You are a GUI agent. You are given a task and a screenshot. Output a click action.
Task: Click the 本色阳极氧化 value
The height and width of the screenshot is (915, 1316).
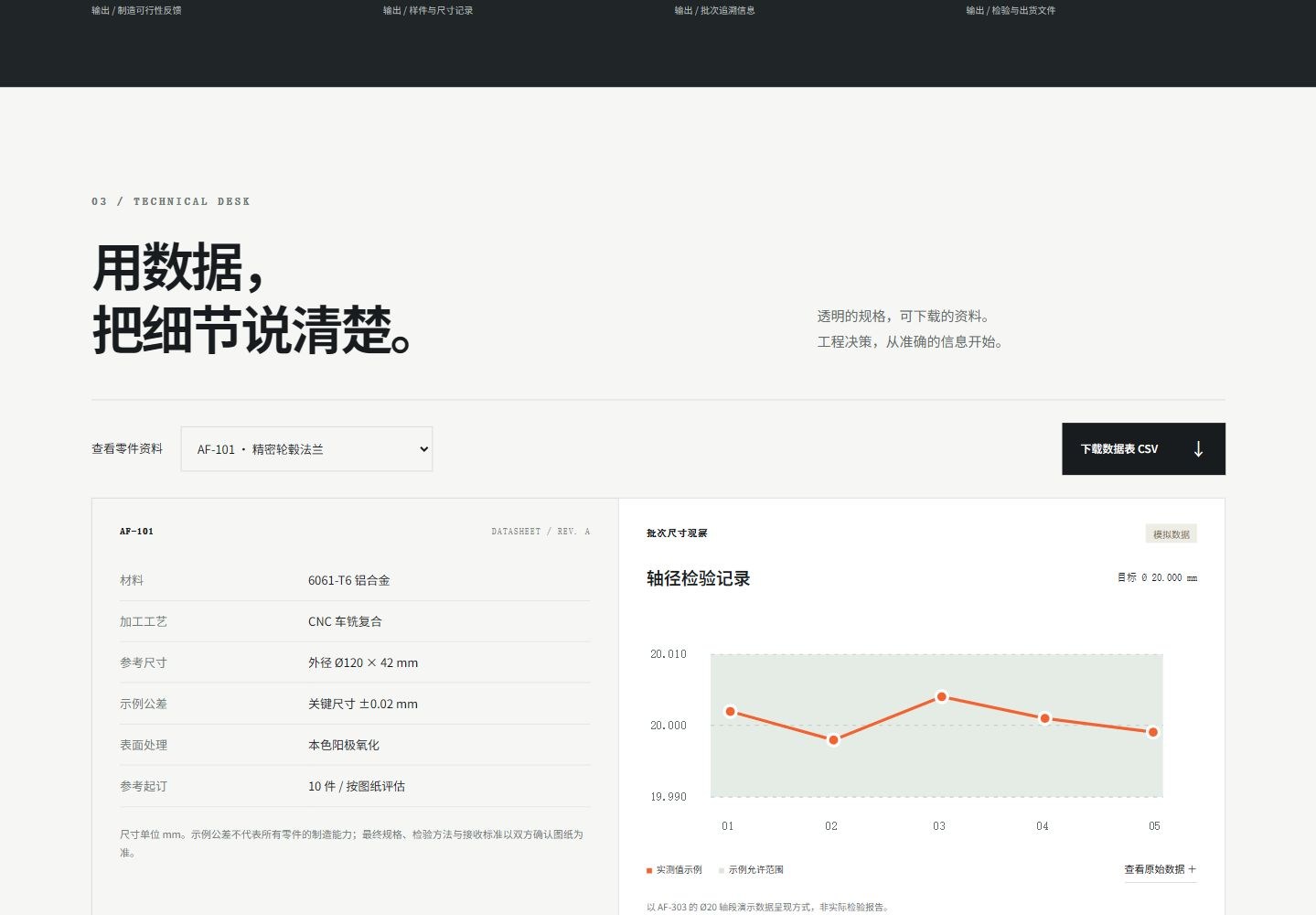coord(344,745)
